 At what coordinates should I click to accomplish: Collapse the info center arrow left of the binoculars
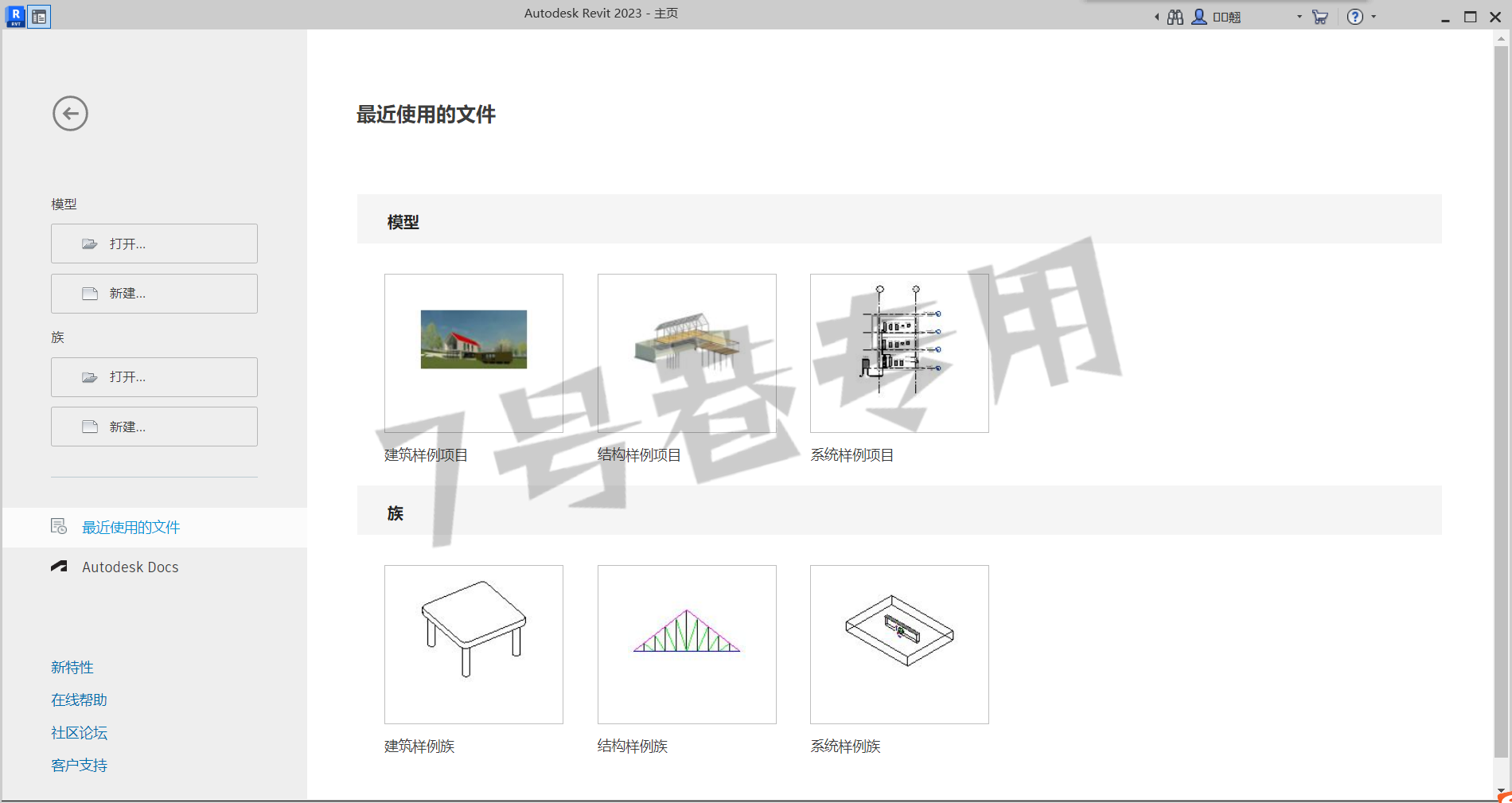pos(1156,17)
